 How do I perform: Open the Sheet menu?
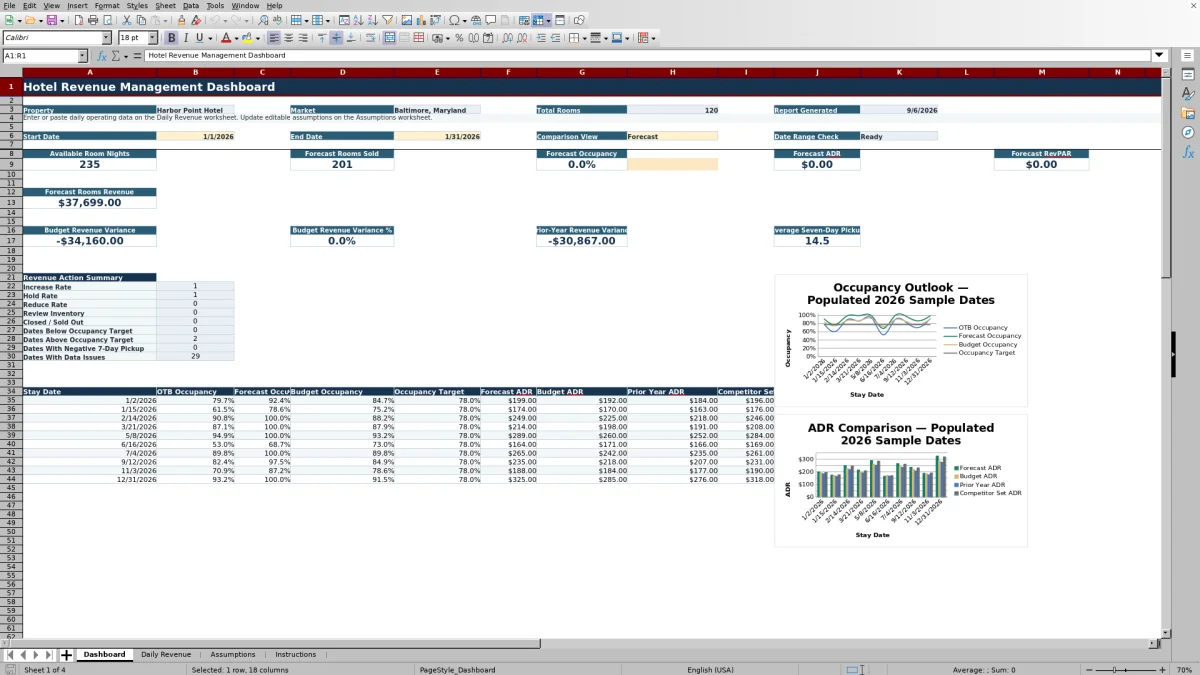tap(166, 5)
